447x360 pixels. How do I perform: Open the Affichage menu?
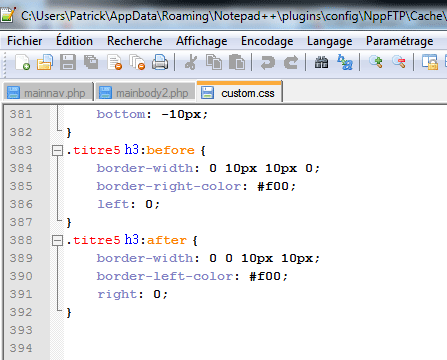point(202,41)
